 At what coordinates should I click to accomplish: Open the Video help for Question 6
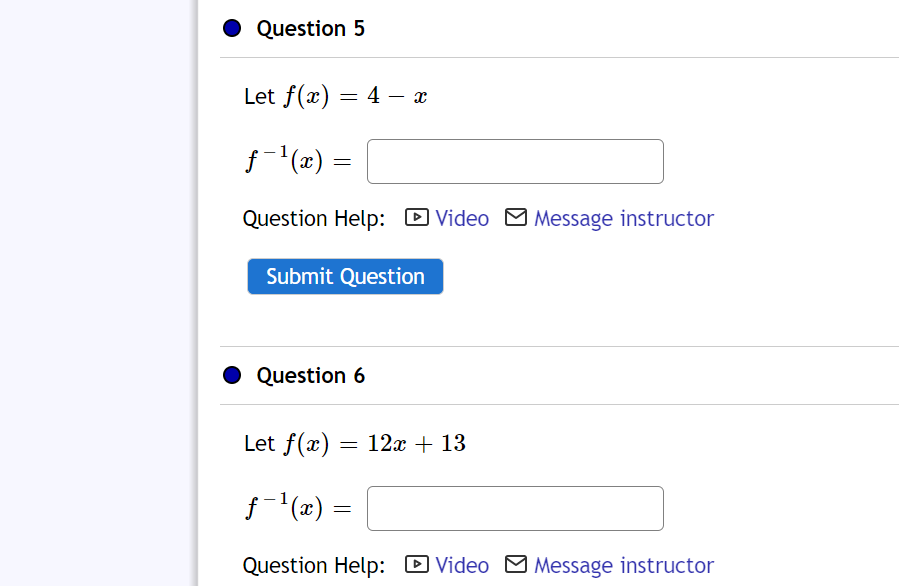click(462, 565)
